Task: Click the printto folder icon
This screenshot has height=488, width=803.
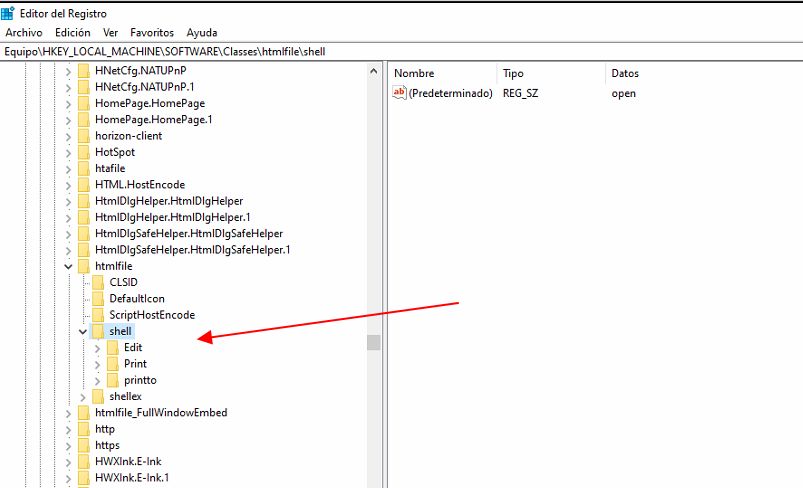Action: tap(113, 380)
